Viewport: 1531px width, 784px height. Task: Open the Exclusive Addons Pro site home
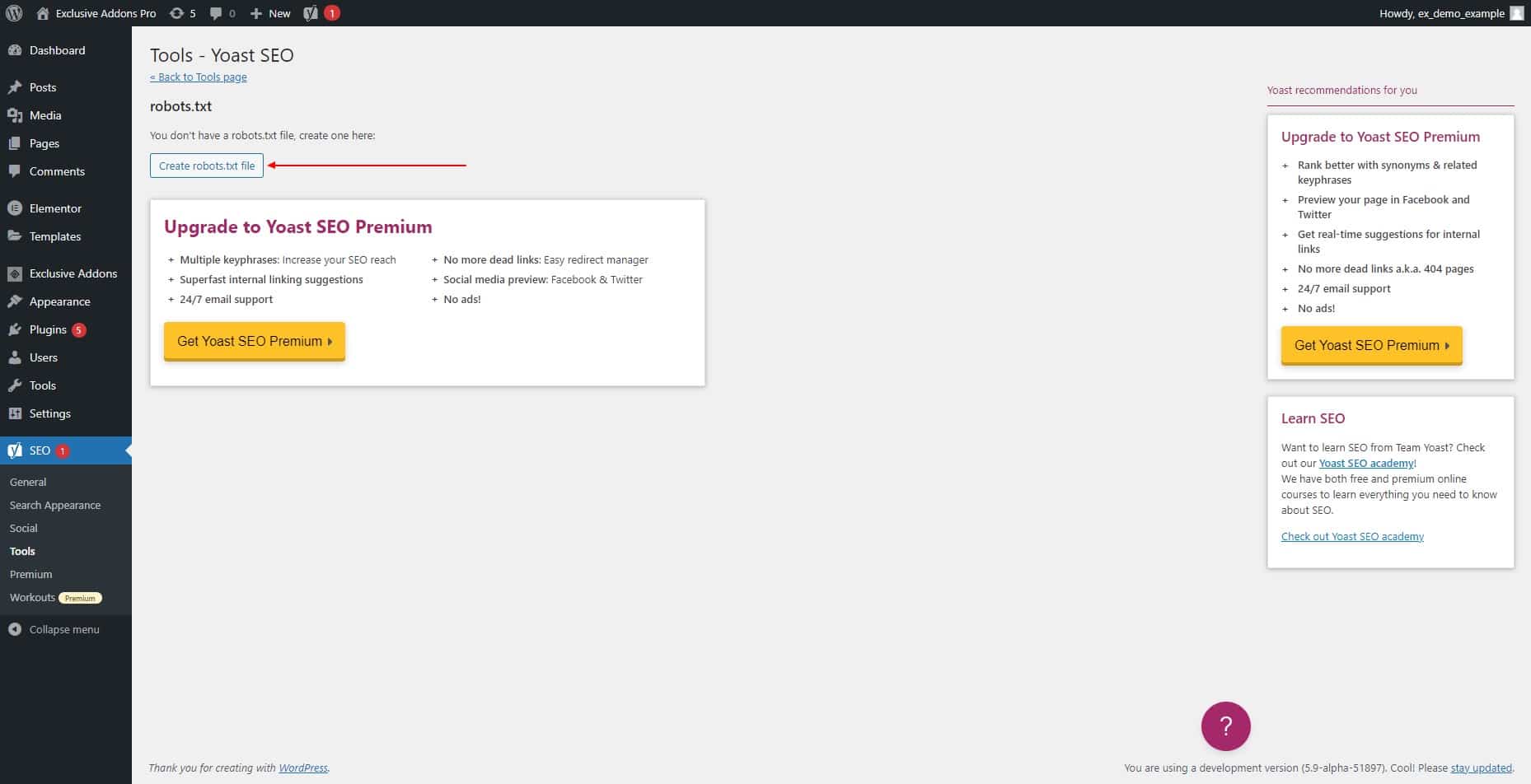click(x=96, y=13)
